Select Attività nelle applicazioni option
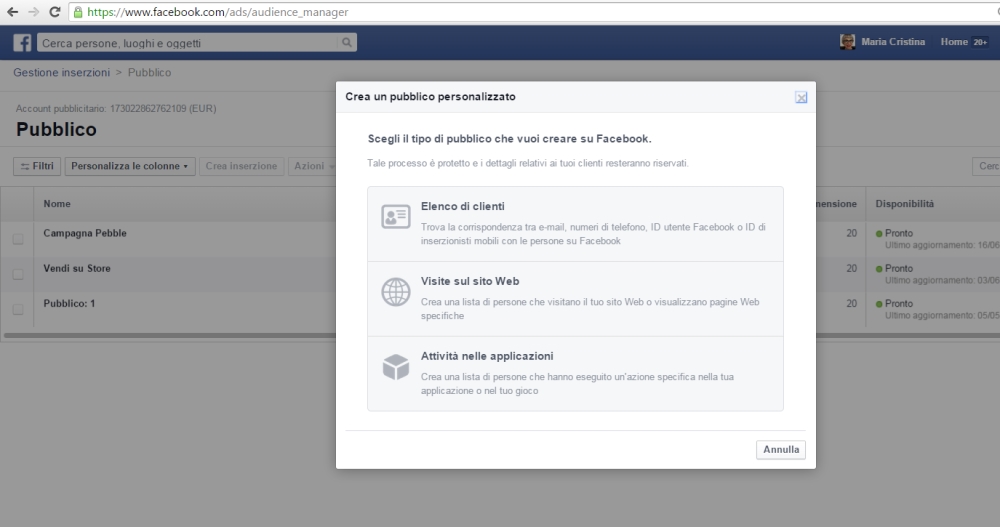 click(575, 374)
